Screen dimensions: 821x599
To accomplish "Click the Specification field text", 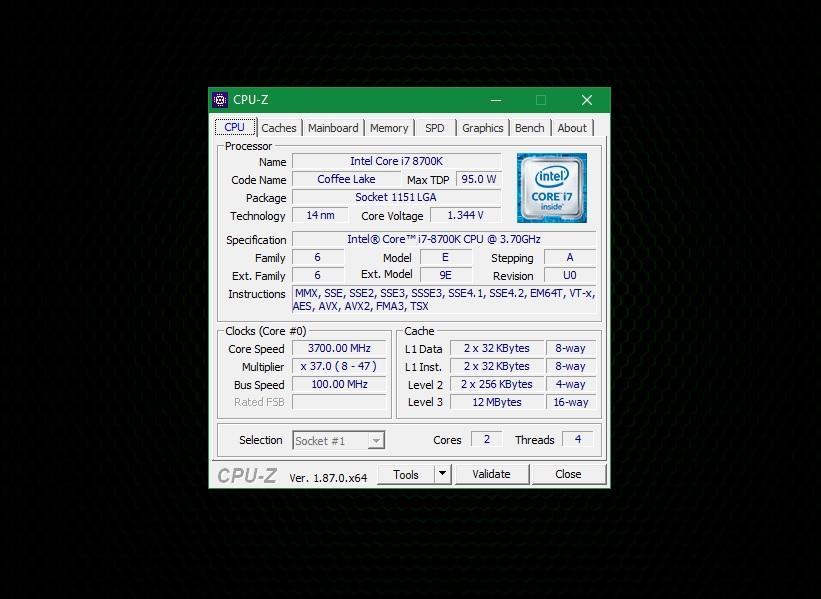I will pyautogui.click(x=443, y=239).
